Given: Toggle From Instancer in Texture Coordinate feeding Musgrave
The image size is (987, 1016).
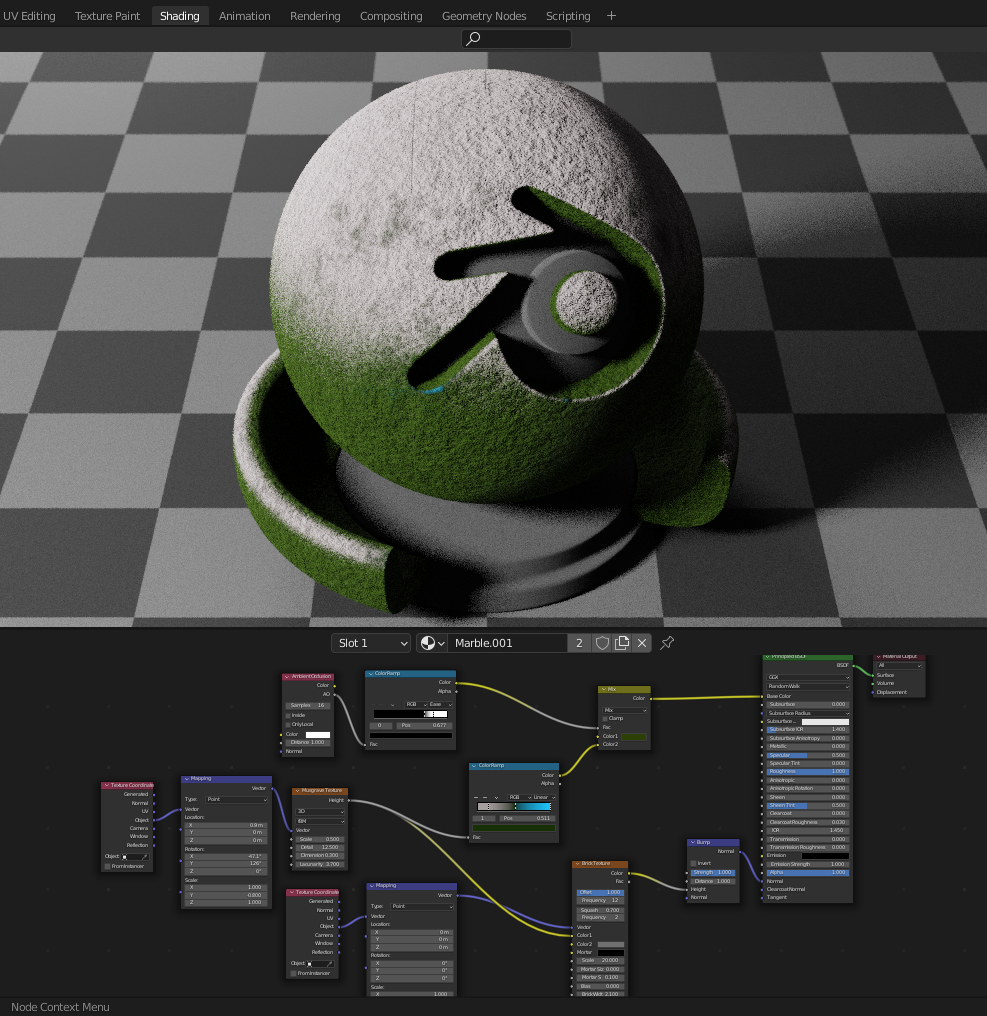Looking at the screenshot, I should 108,866.
